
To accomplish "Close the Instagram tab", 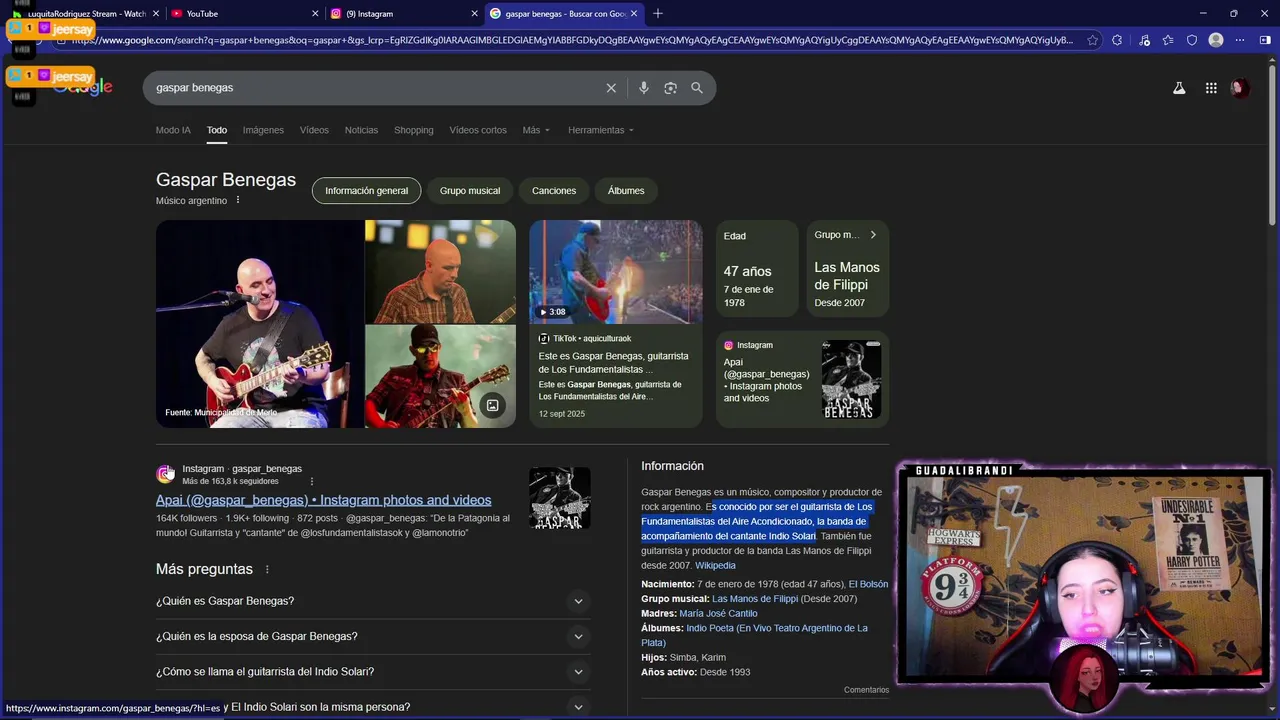I will click(x=474, y=13).
